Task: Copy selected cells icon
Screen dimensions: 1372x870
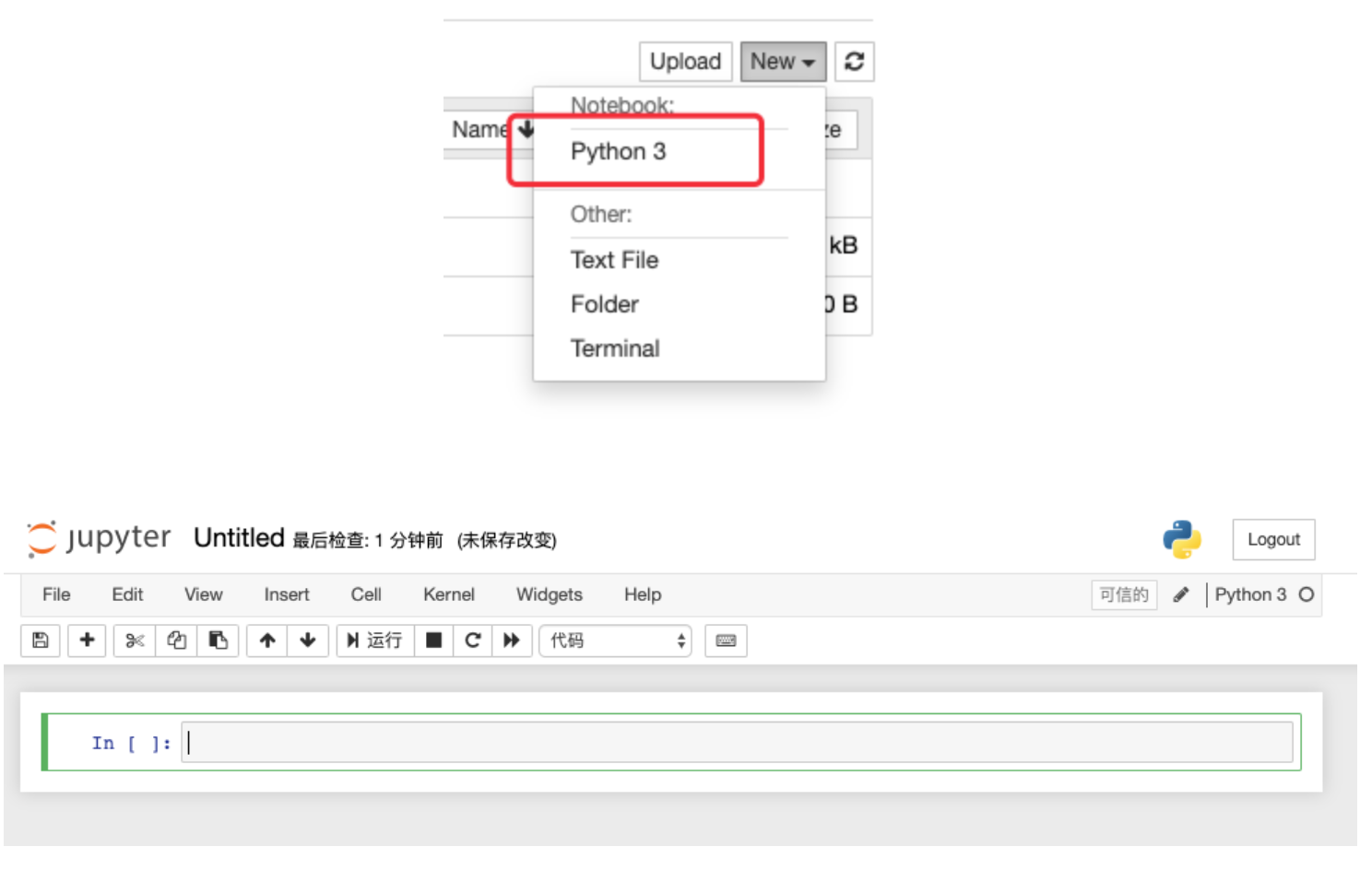Action: click(x=176, y=641)
